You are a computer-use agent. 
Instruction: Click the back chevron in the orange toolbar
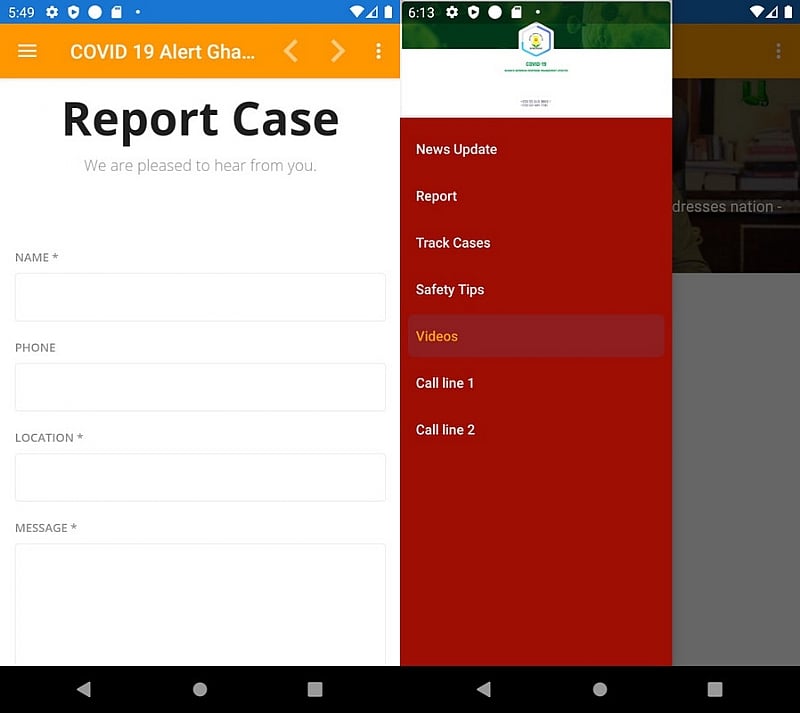click(x=291, y=51)
